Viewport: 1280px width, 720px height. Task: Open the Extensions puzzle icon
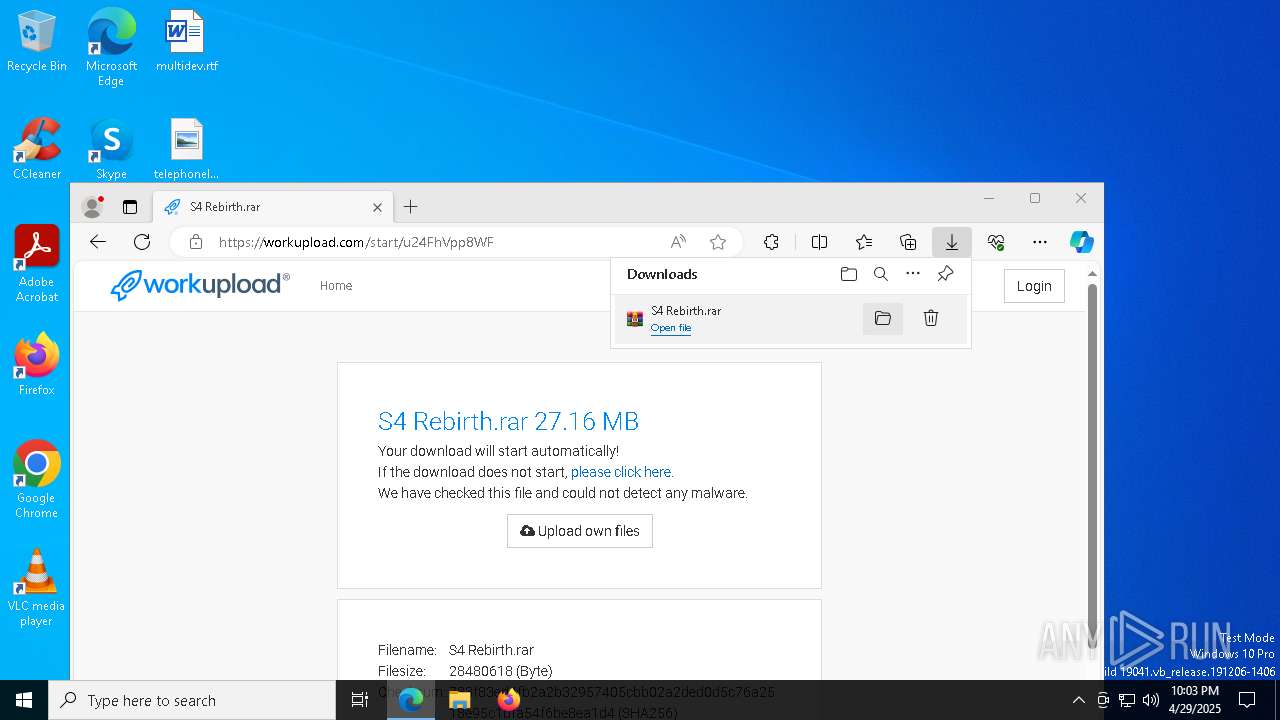pyautogui.click(x=771, y=242)
